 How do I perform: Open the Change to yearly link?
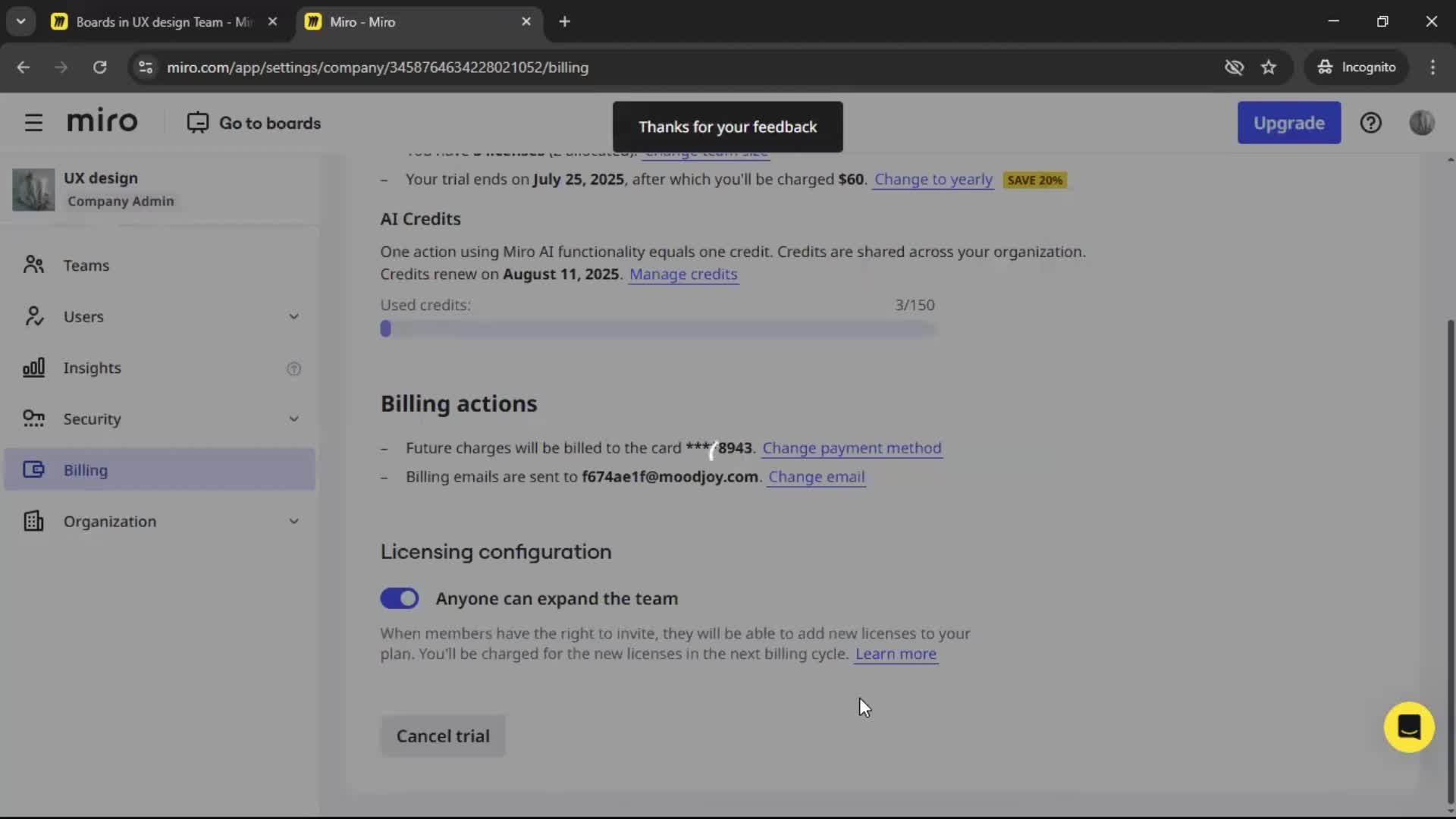tap(933, 180)
